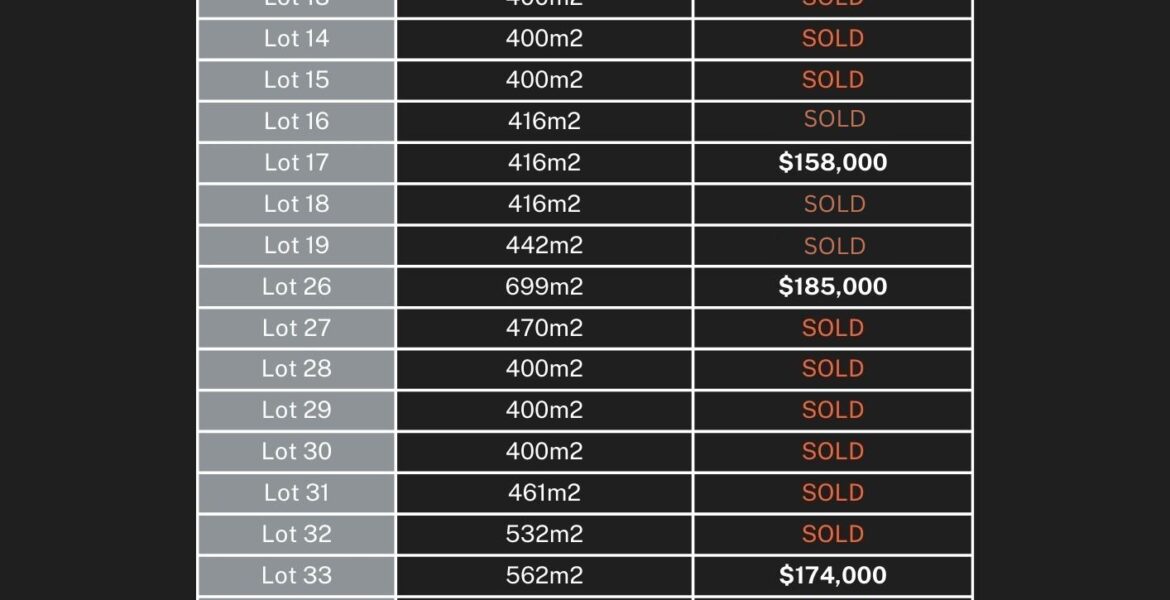Click the SOLD status for Lot 30
The height and width of the screenshot is (600, 1170).
(x=832, y=451)
